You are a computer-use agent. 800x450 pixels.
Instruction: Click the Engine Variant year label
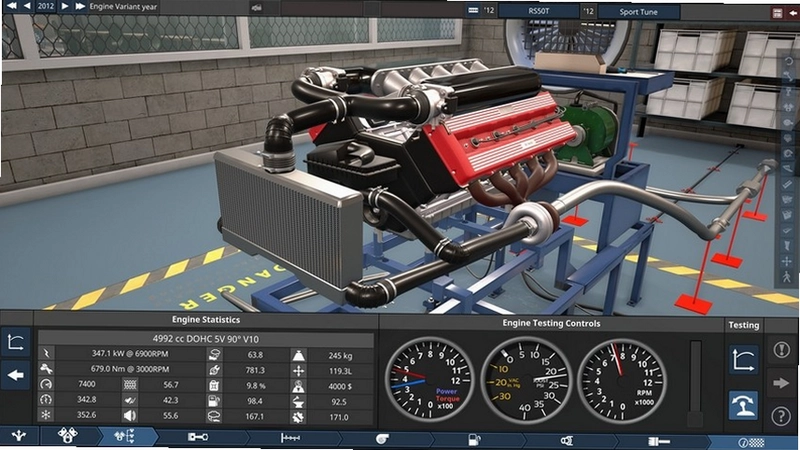point(123,7)
